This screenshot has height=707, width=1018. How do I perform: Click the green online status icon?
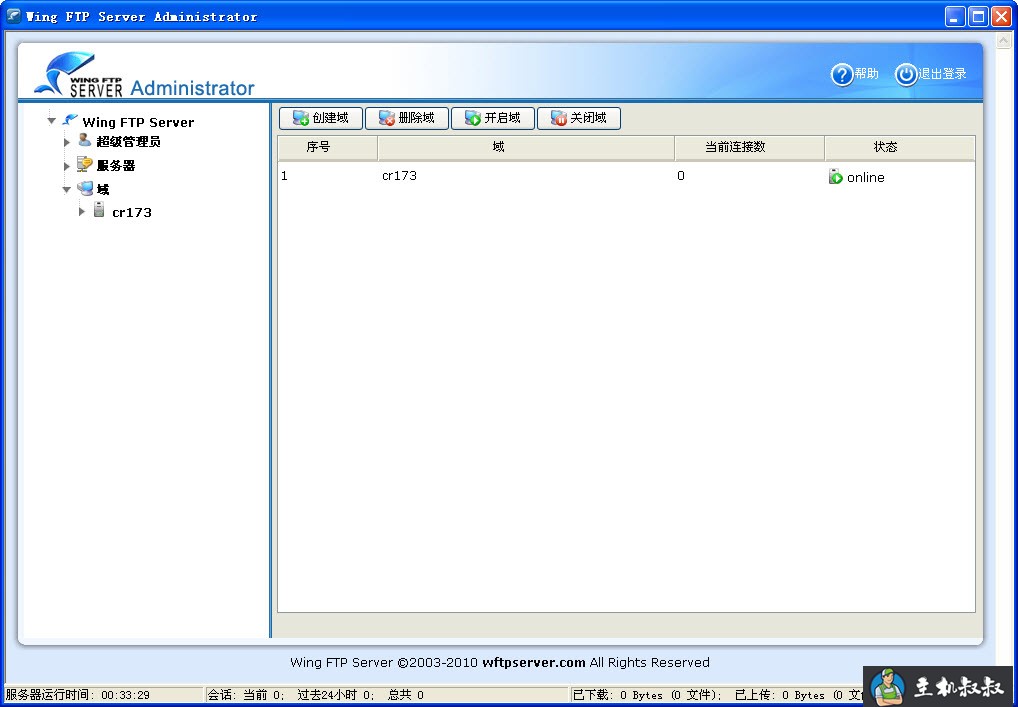coord(836,177)
